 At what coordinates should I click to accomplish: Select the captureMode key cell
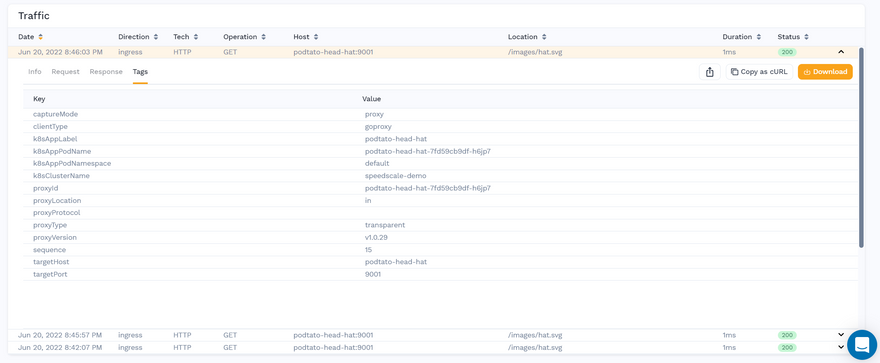(56, 114)
